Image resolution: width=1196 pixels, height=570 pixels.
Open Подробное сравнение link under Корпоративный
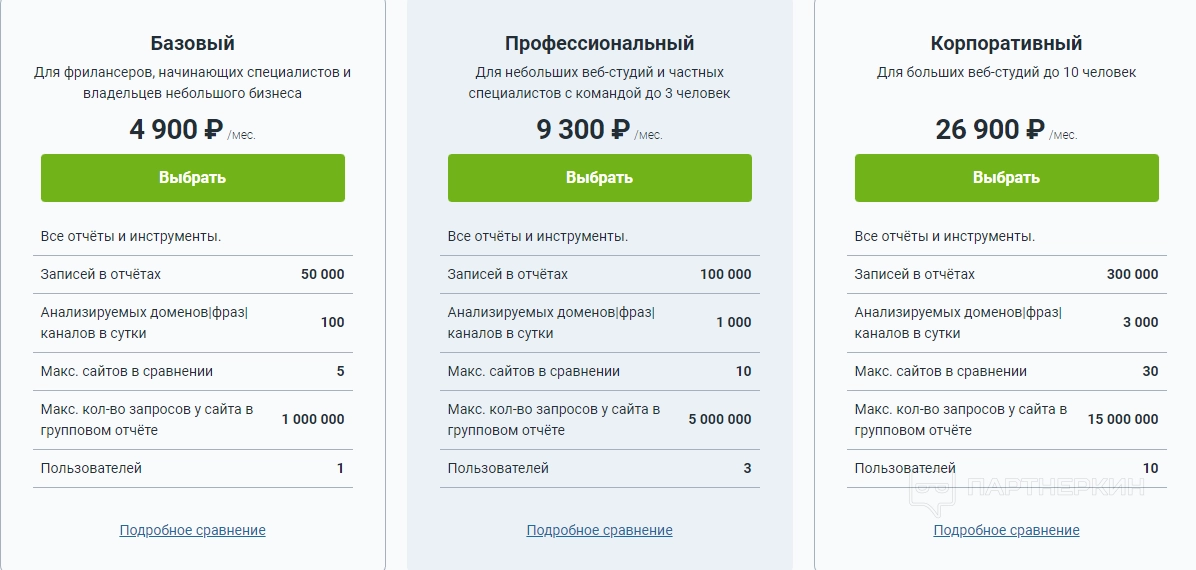(1006, 530)
